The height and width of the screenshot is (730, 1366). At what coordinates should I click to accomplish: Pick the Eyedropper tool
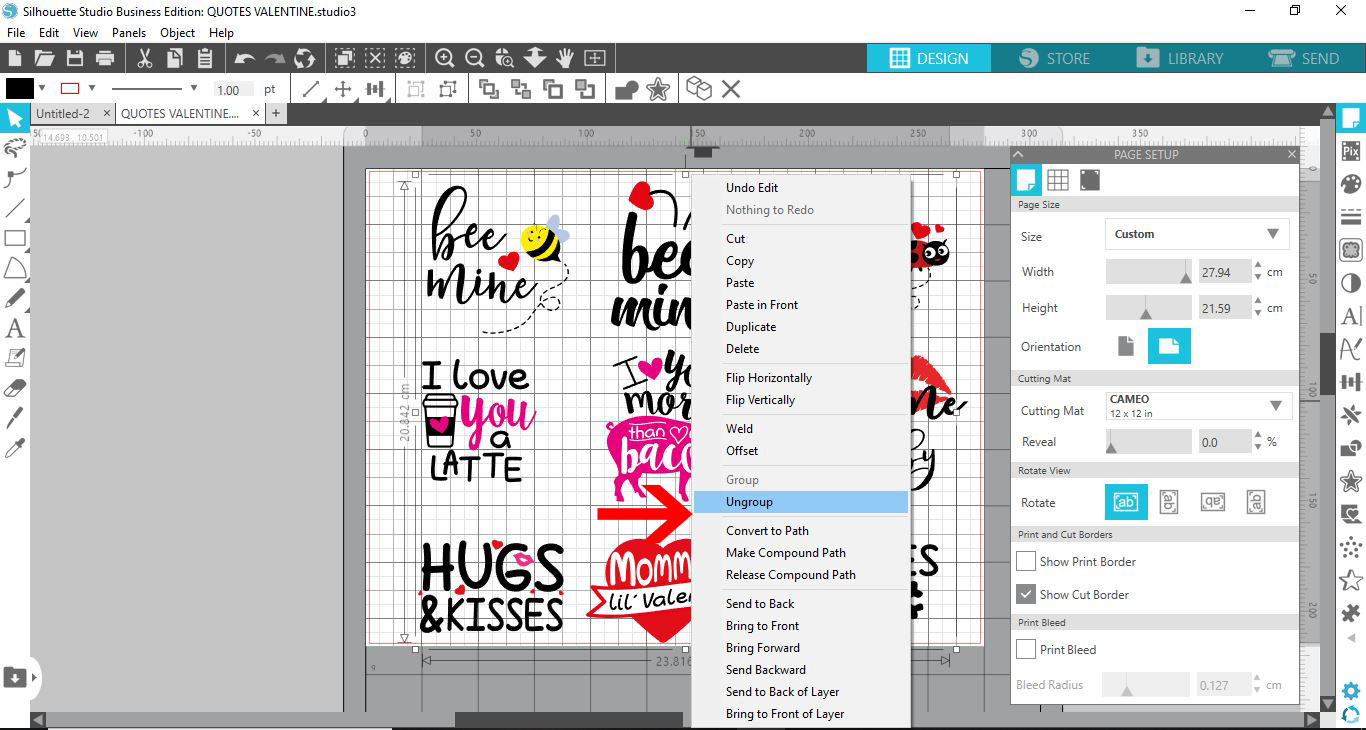[x=14, y=447]
